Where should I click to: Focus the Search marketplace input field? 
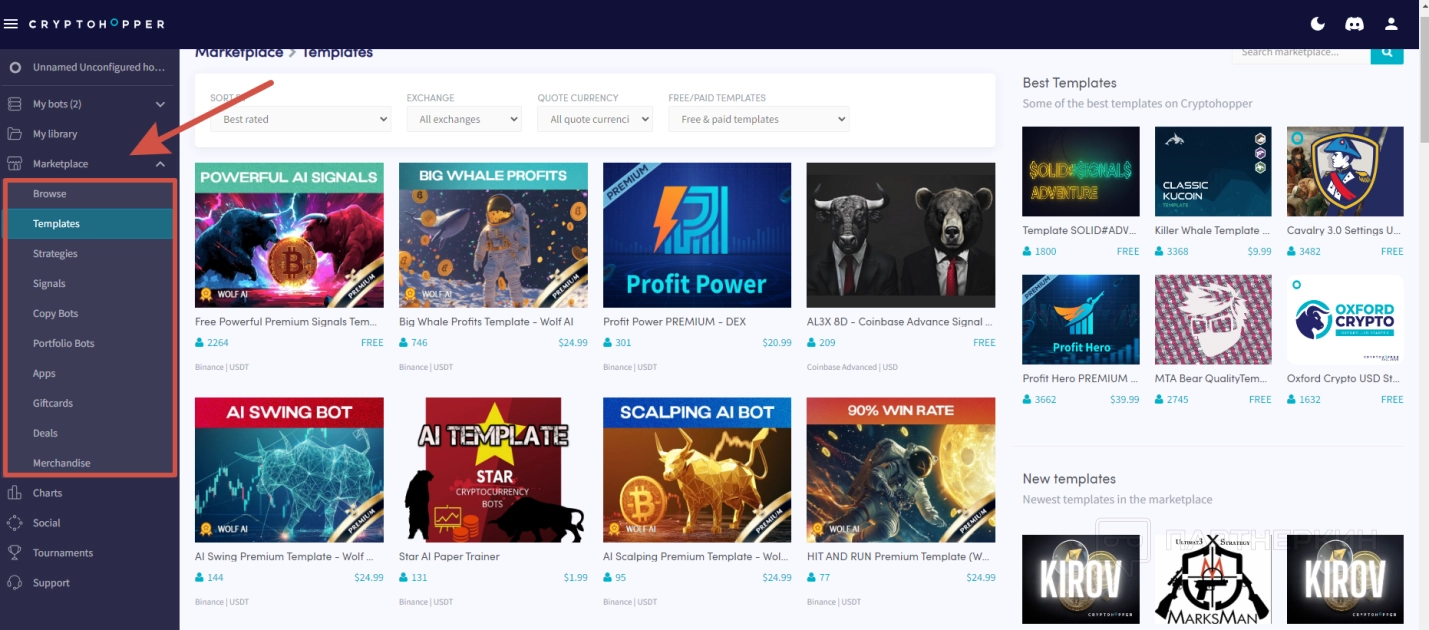click(1301, 52)
